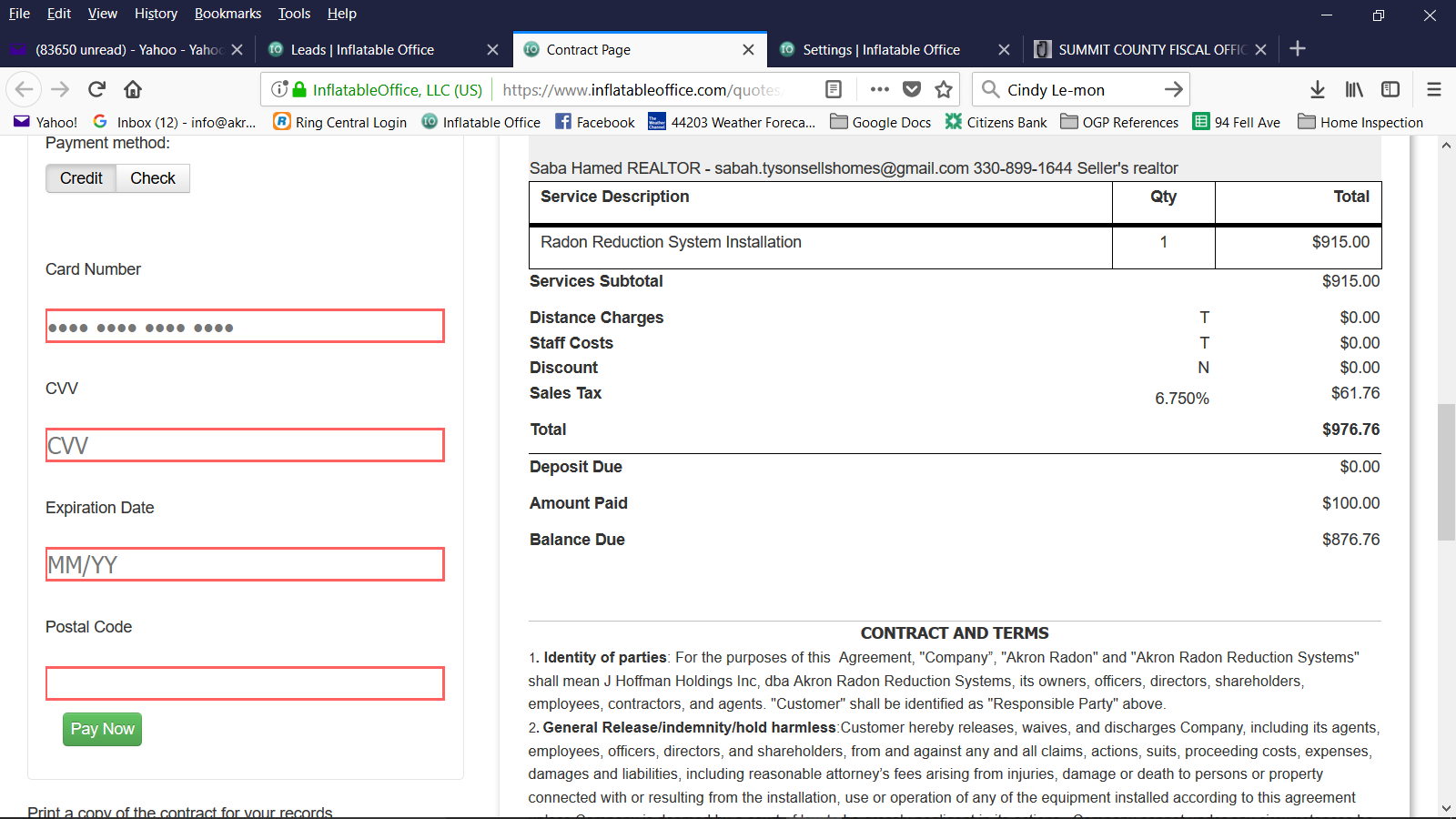Open the Downloads arrow icon
Viewport: 1456px width, 819px height.
point(1317,89)
